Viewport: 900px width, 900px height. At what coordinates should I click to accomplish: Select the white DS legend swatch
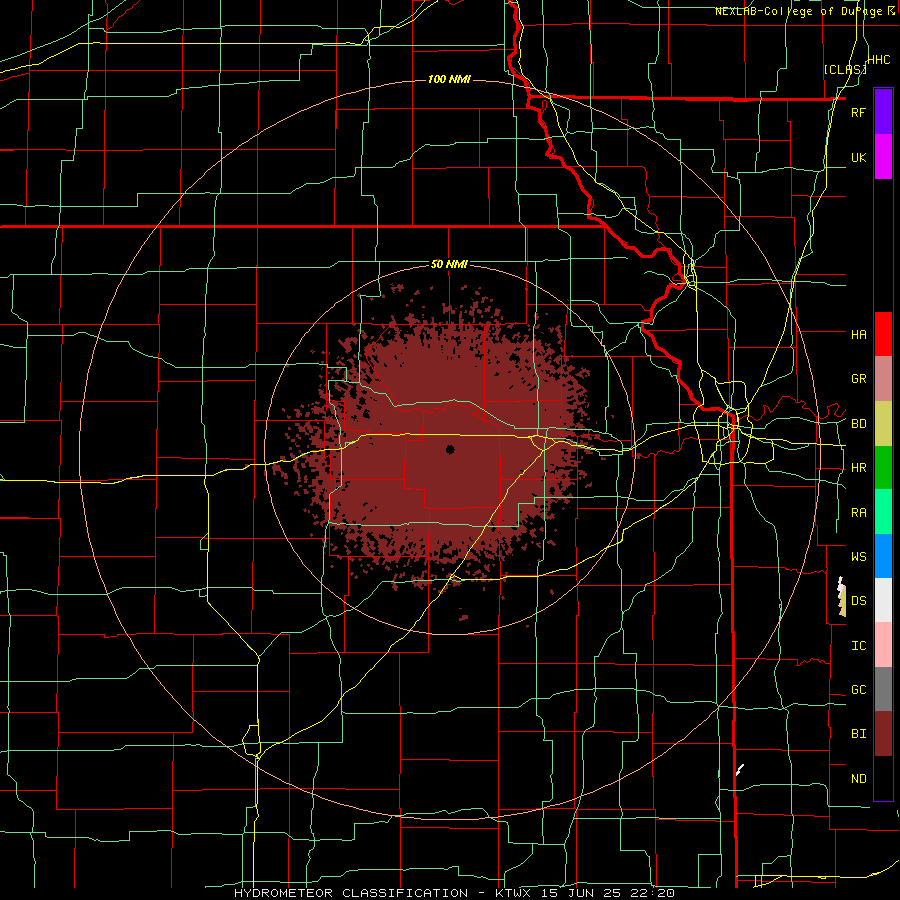(x=883, y=600)
